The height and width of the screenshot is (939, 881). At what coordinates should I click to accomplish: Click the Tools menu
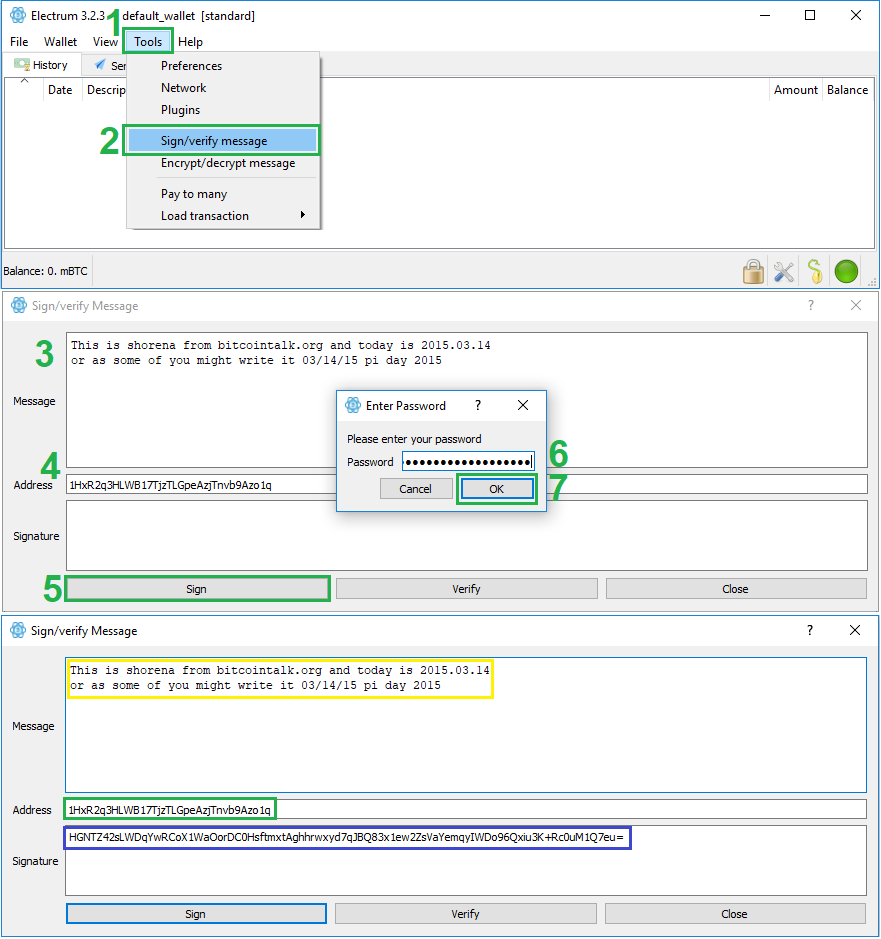point(148,42)
